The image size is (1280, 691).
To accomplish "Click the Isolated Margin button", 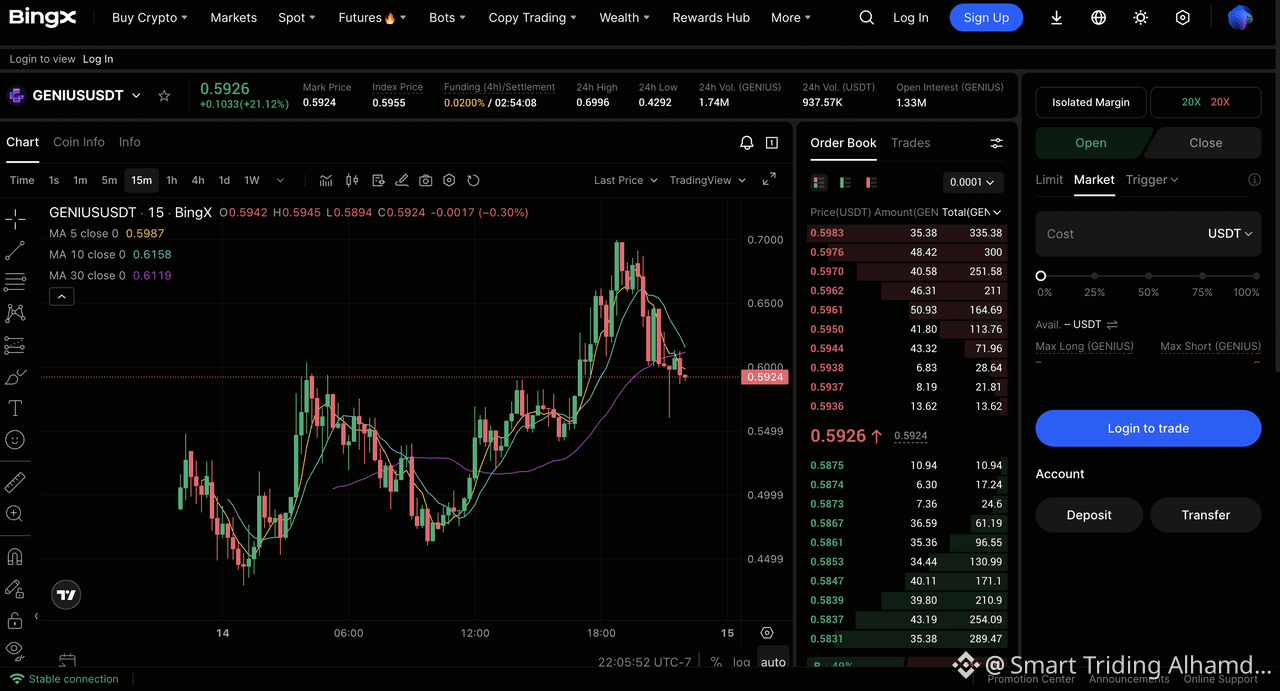I will 1091,102.
